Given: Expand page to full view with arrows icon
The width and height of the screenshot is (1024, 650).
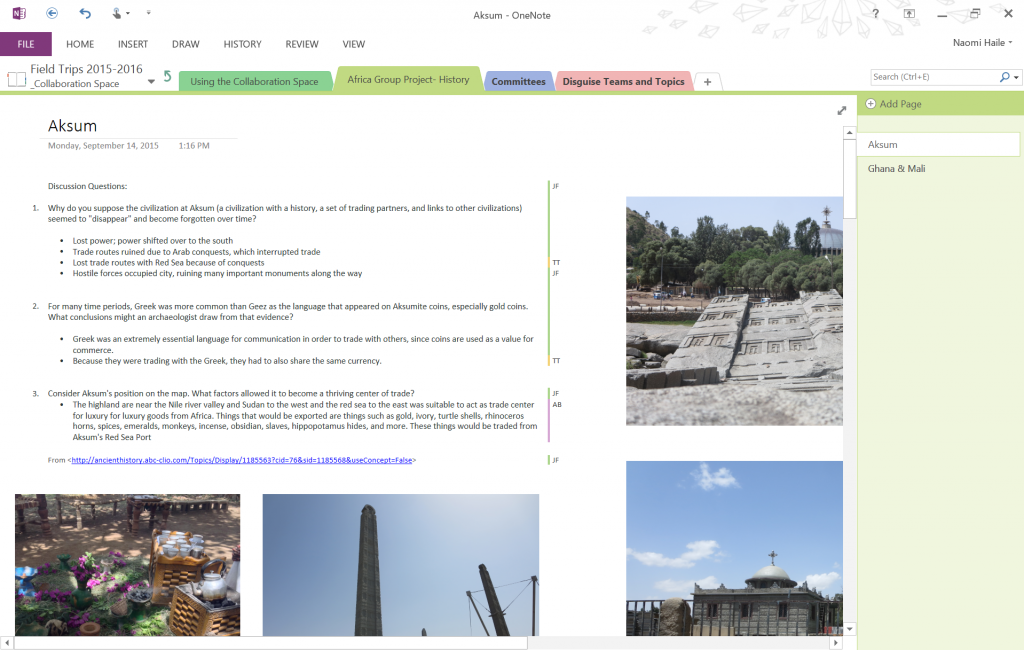Looking at the screenshot, I should (x=842, y=111).
